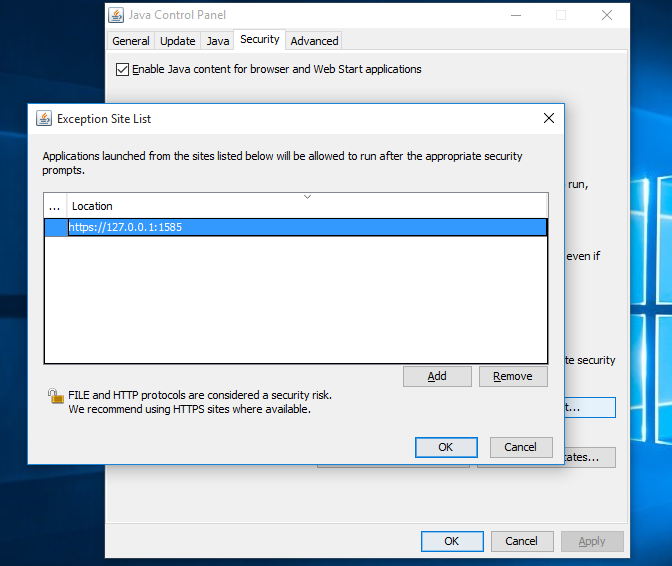The image size is (672, 566).
Task: Select the https://127.0.0.1:1585 location entry
Action: coord(307,227)
